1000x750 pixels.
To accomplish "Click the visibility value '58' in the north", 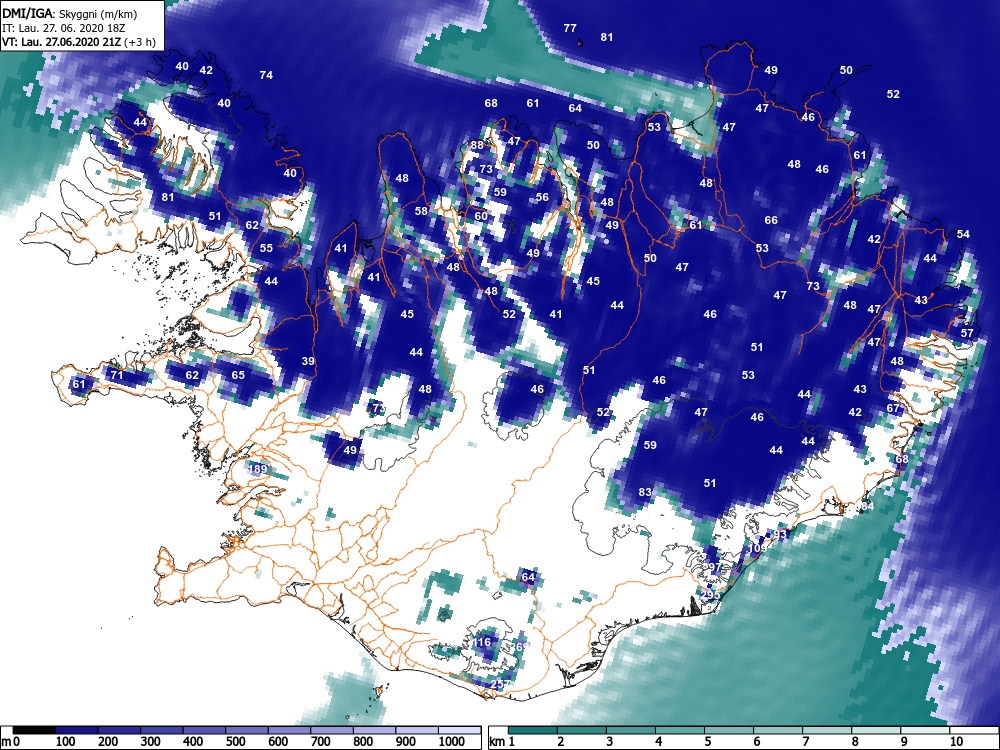I will coord(421,211).
